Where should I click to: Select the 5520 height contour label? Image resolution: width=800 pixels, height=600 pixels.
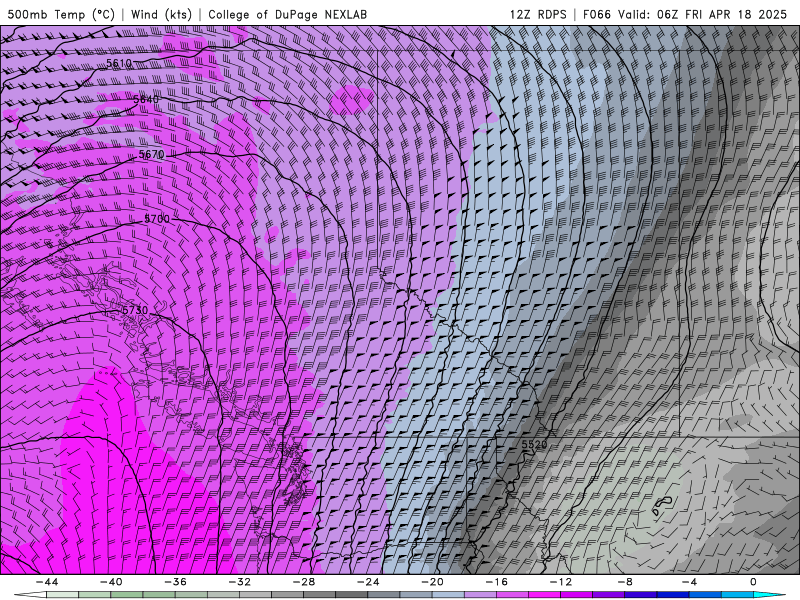point(534,444)
